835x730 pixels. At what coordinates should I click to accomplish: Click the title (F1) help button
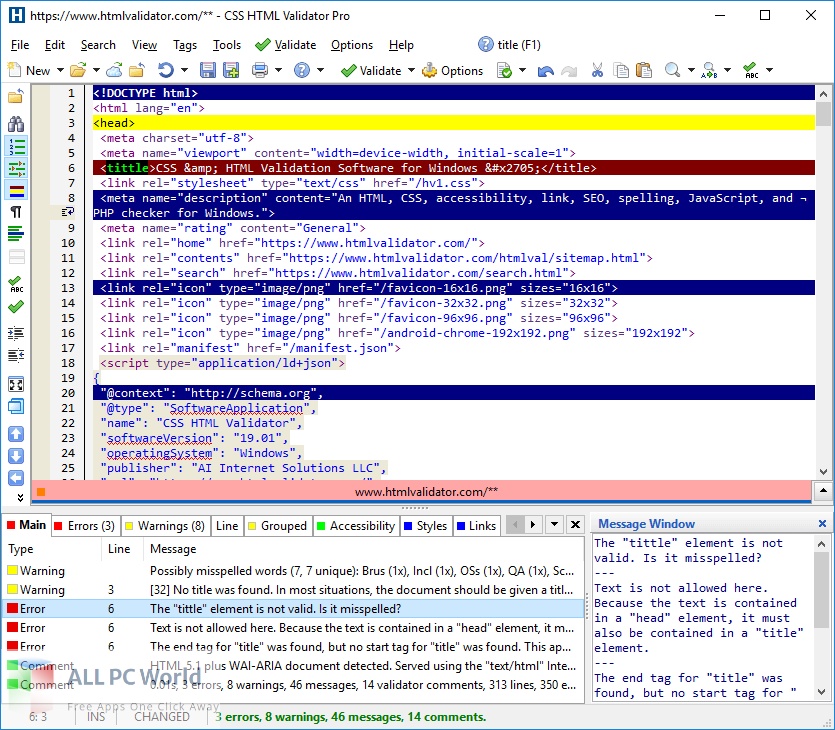[512, 44]
